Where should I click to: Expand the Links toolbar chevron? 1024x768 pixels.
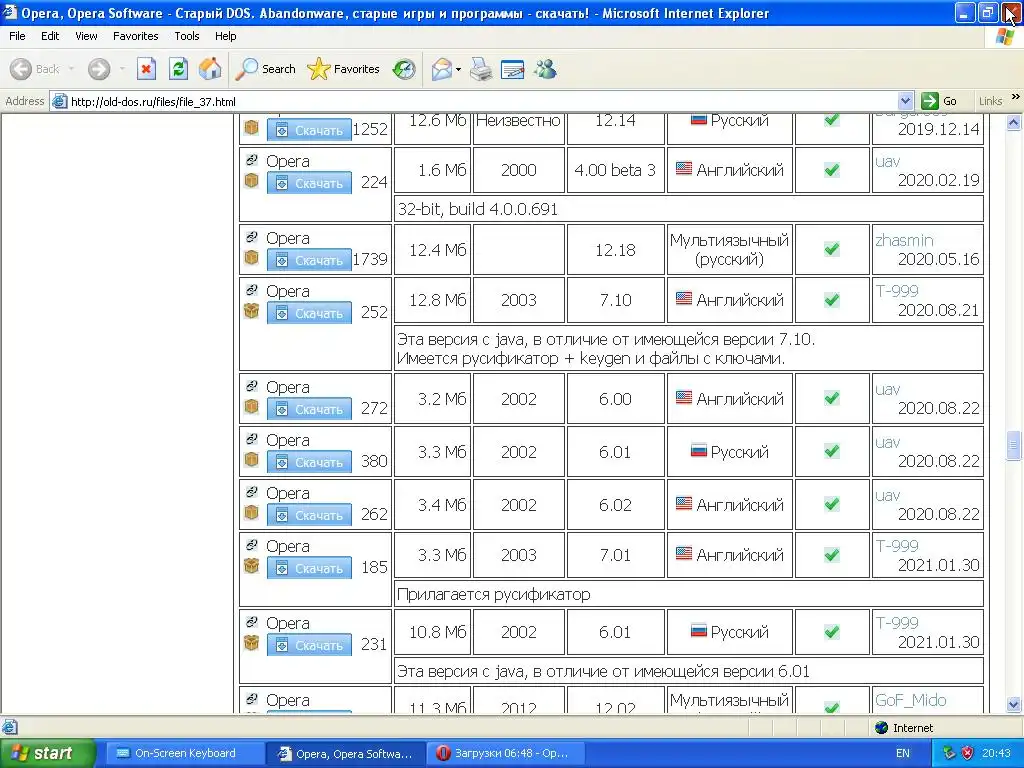pos(1016,97)
